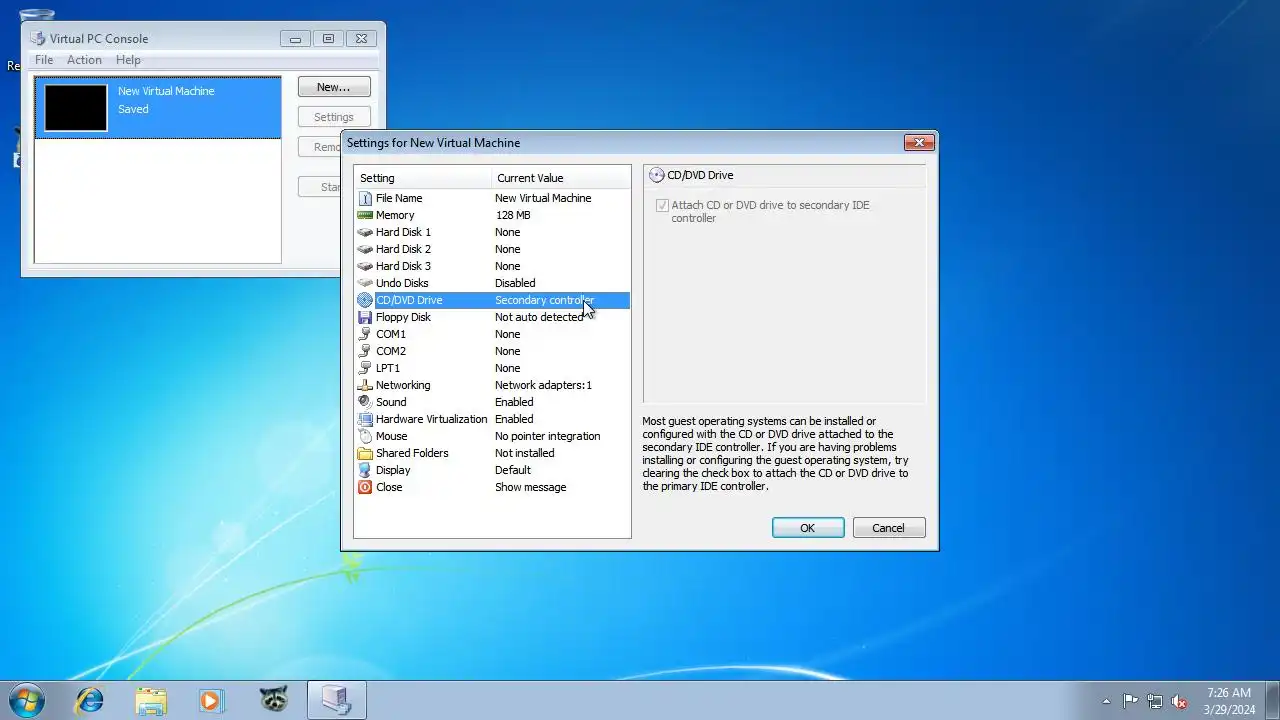The image size is (1280, 720).
Task: Select the 'Not auto detected' floppy value
Action: coord(539,317)
